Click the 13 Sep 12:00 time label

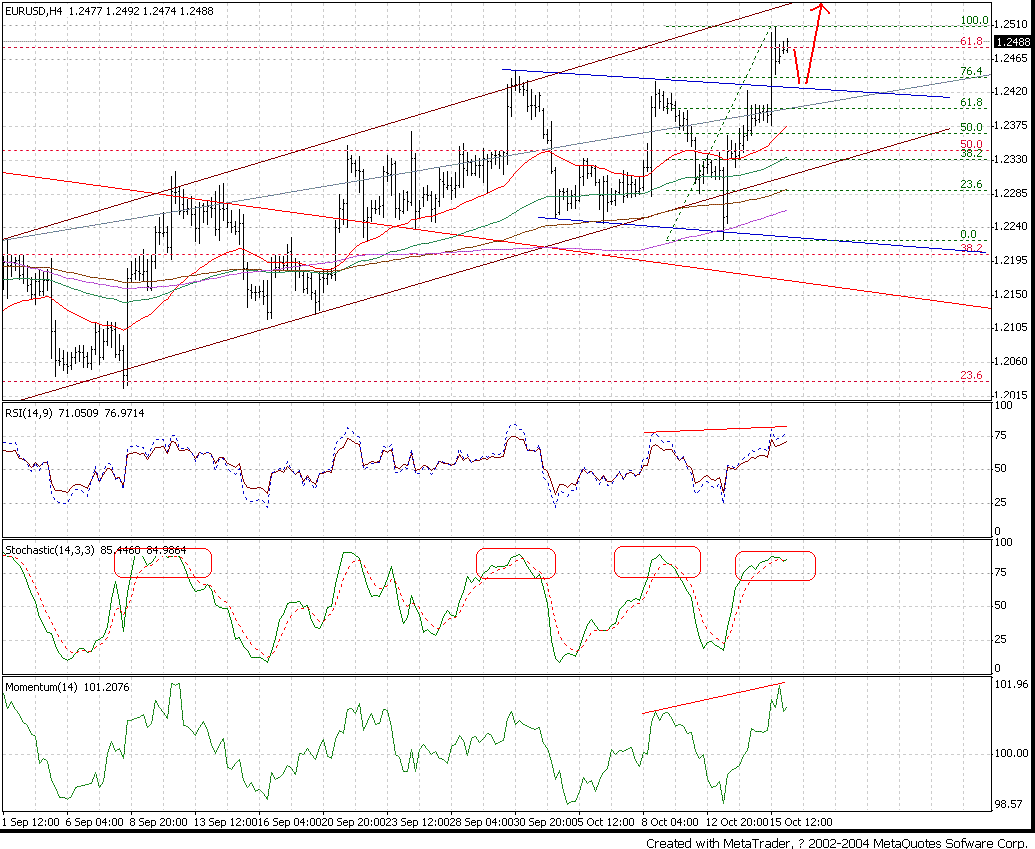click(226, 822)
